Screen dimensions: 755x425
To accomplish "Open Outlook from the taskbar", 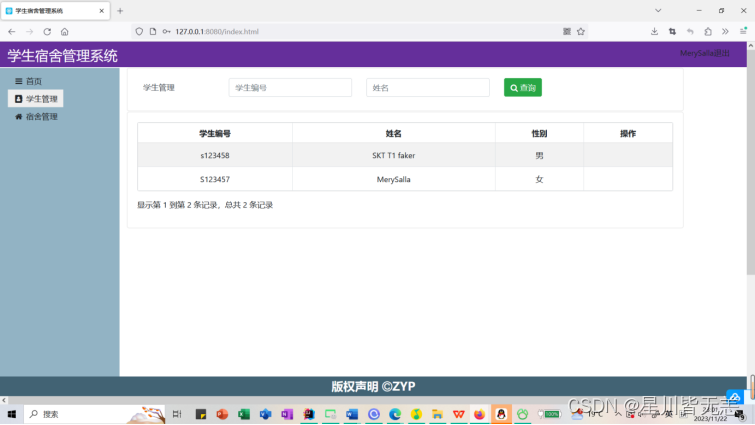I will 265,414.
